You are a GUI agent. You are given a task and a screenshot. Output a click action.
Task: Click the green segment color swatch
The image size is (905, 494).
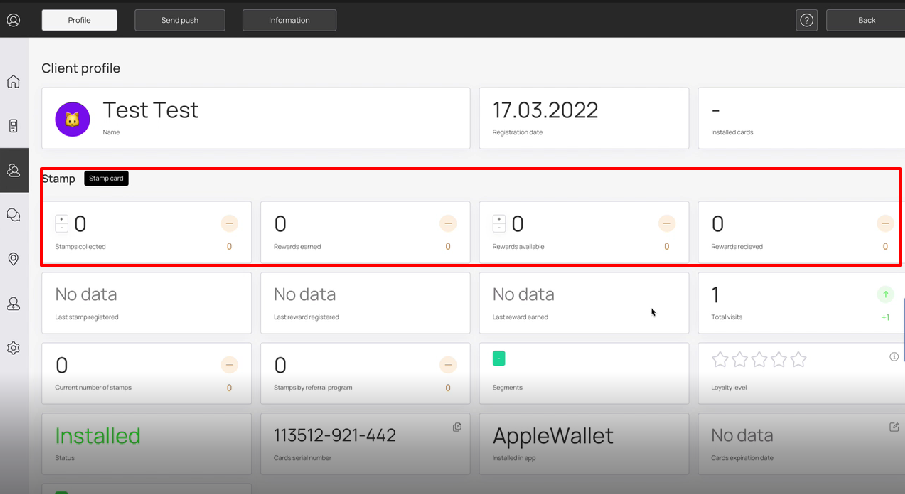(499, 358)
